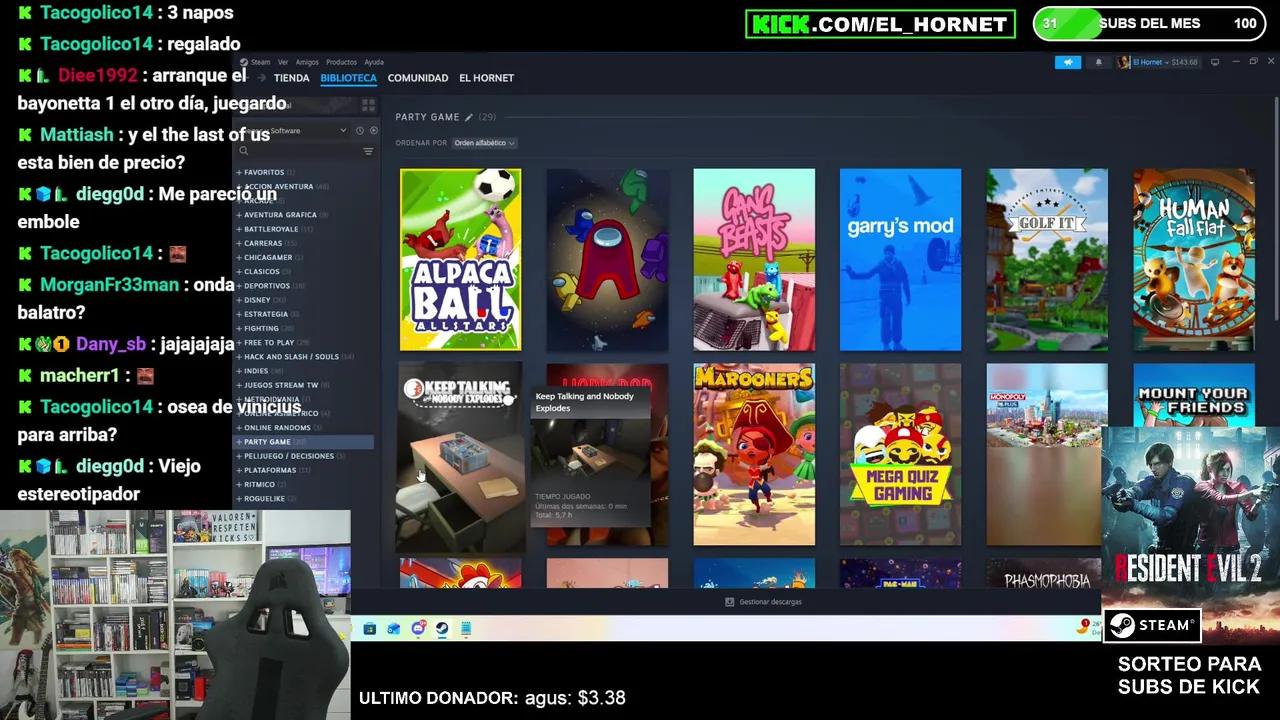Image resolution: width=1280 pixels, height=720 pixels.
Task: Open the EL HORNET profile tab
Action: (x=486, y=78)
